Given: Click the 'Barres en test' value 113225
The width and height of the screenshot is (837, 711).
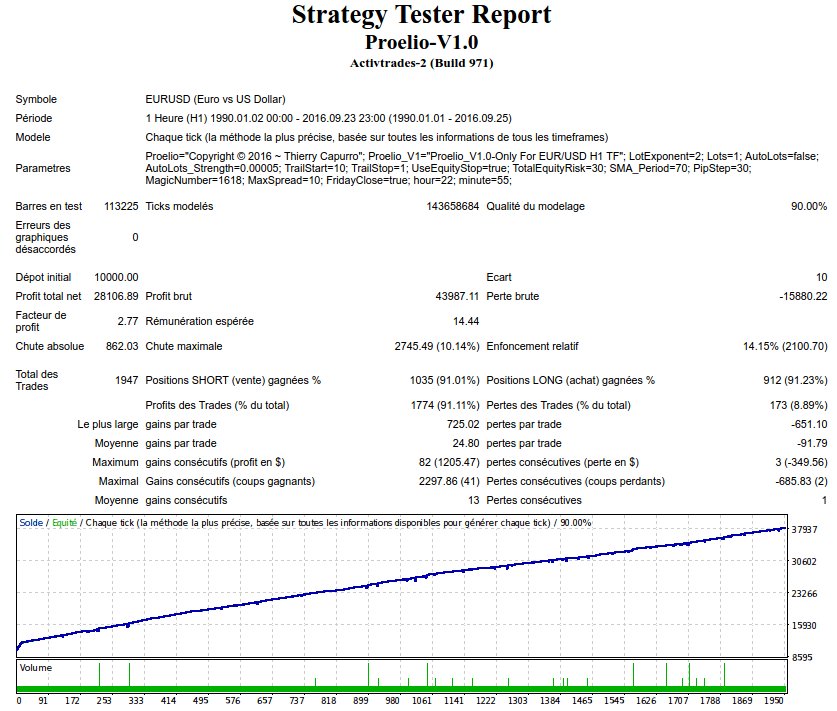Looking at the screenshot, I should click(121, 206).
